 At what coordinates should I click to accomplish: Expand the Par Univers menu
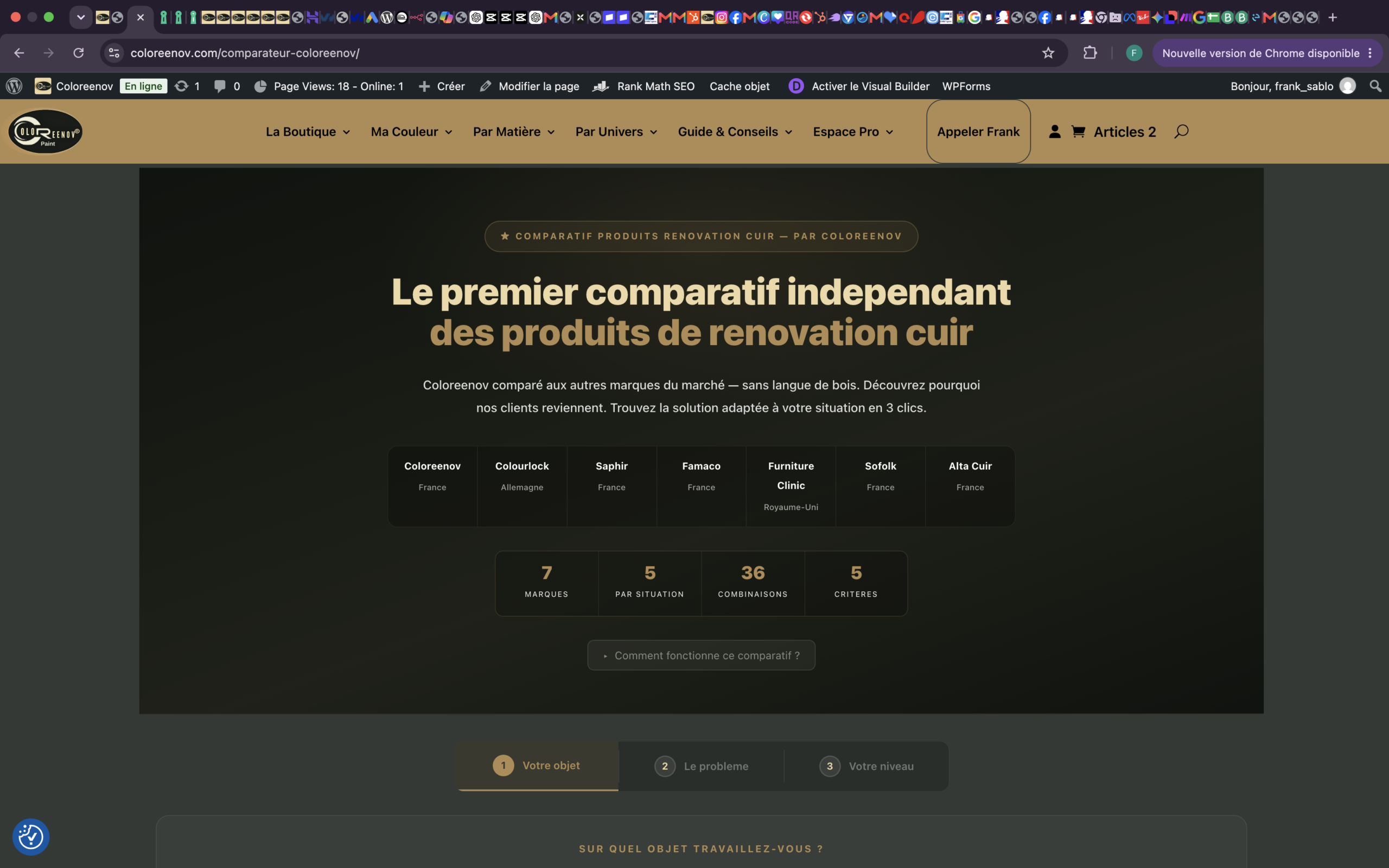coord(616,131)
